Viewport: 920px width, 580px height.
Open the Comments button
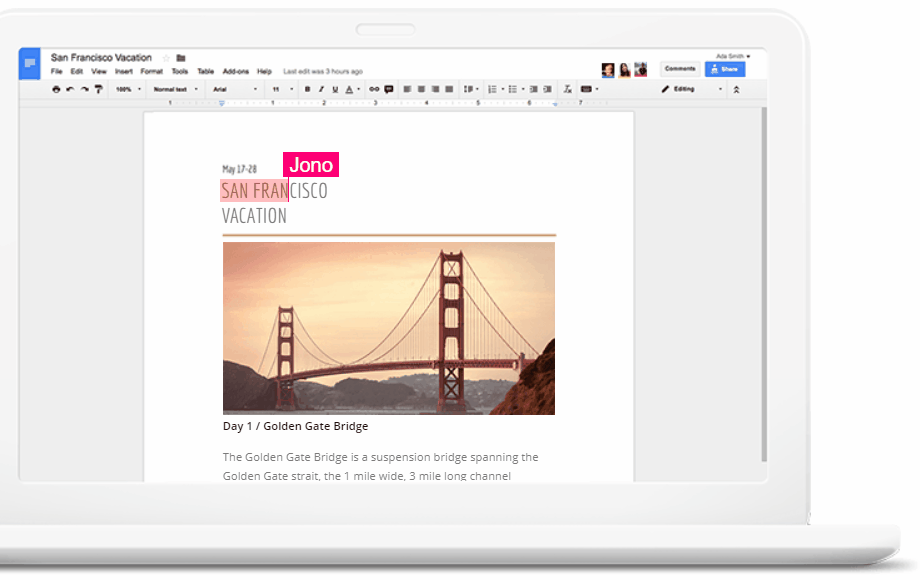pos(680,69)
